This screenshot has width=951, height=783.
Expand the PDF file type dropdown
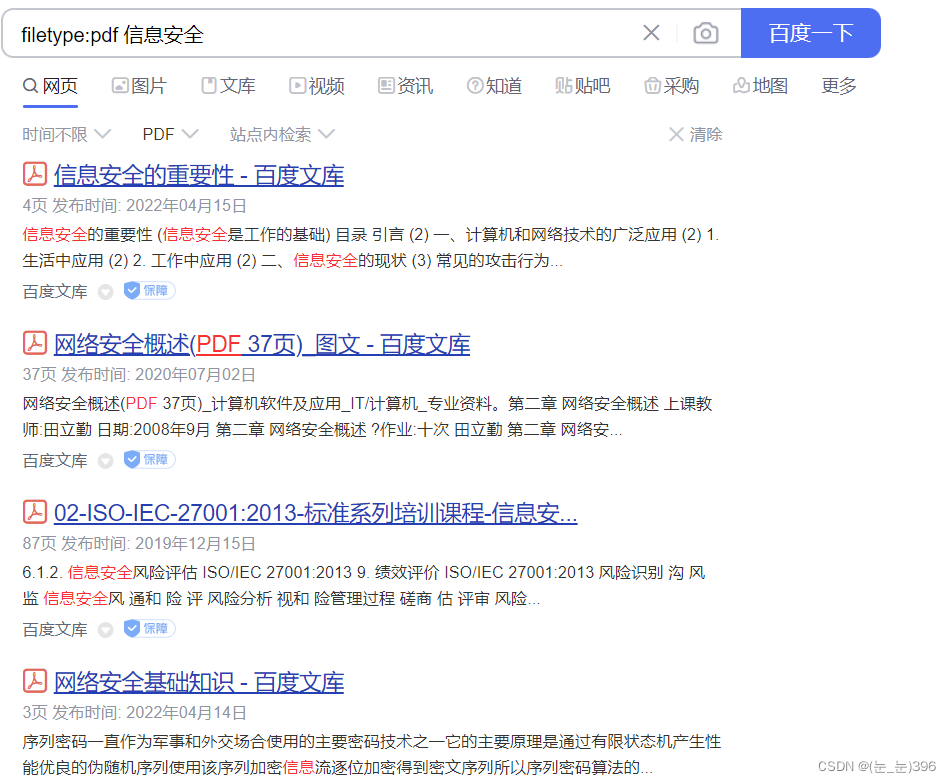170,134
